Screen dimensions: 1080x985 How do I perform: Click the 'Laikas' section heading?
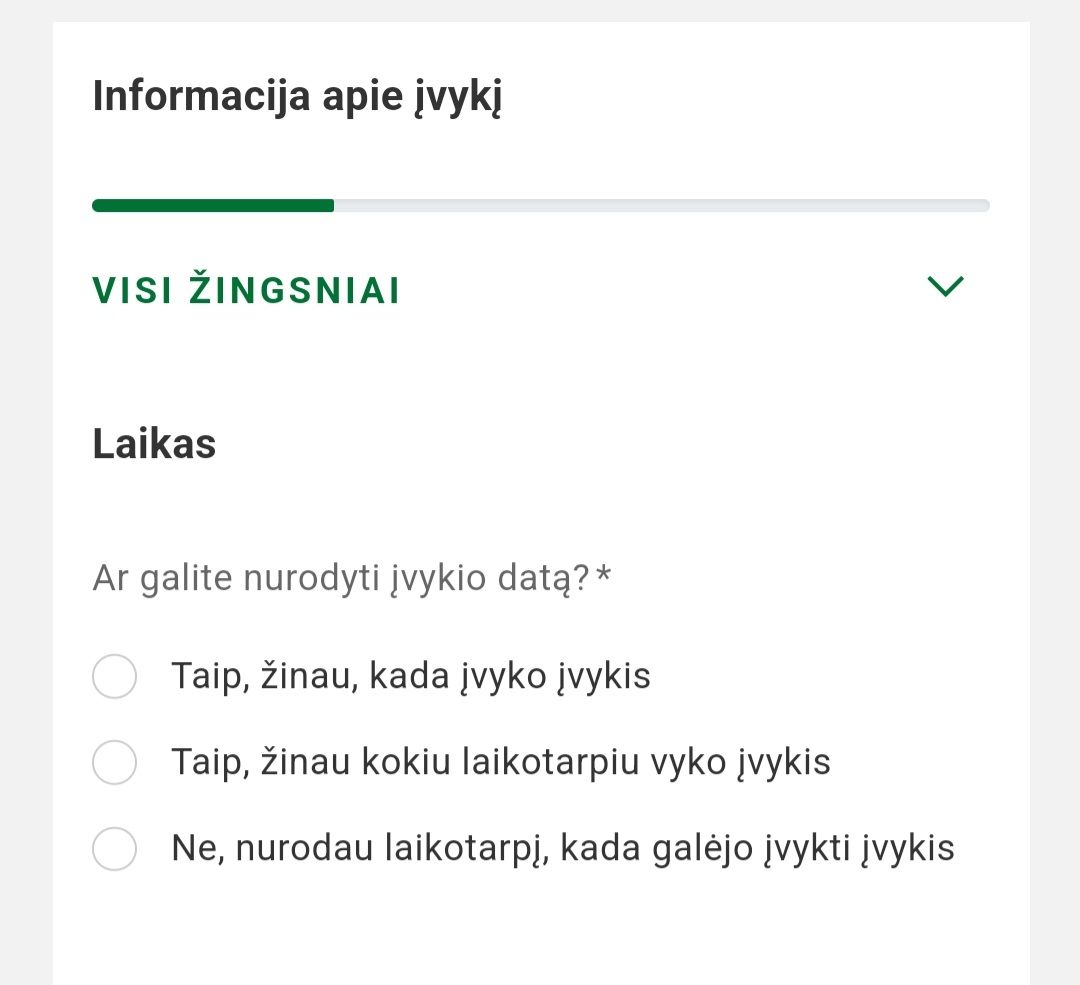[x=154, y=444]
